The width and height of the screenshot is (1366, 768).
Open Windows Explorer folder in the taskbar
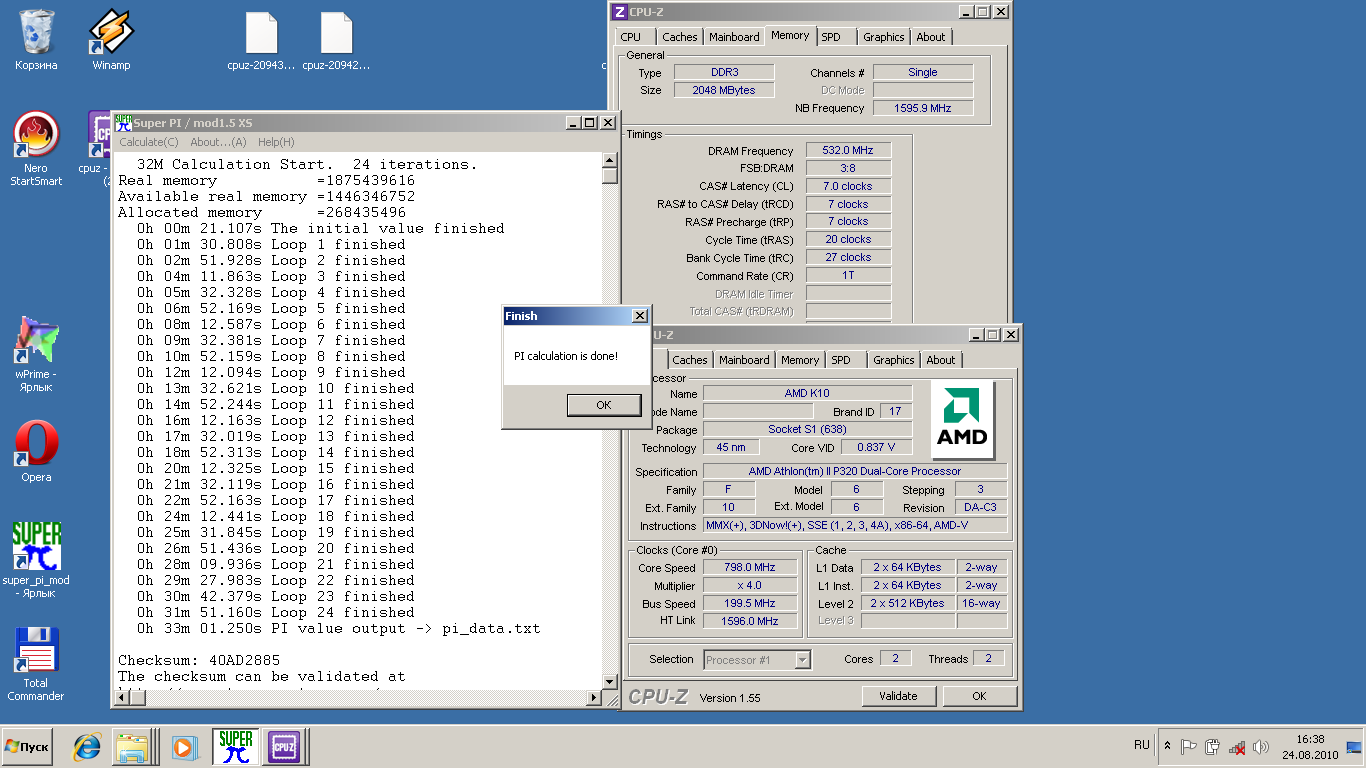(133, 746)
